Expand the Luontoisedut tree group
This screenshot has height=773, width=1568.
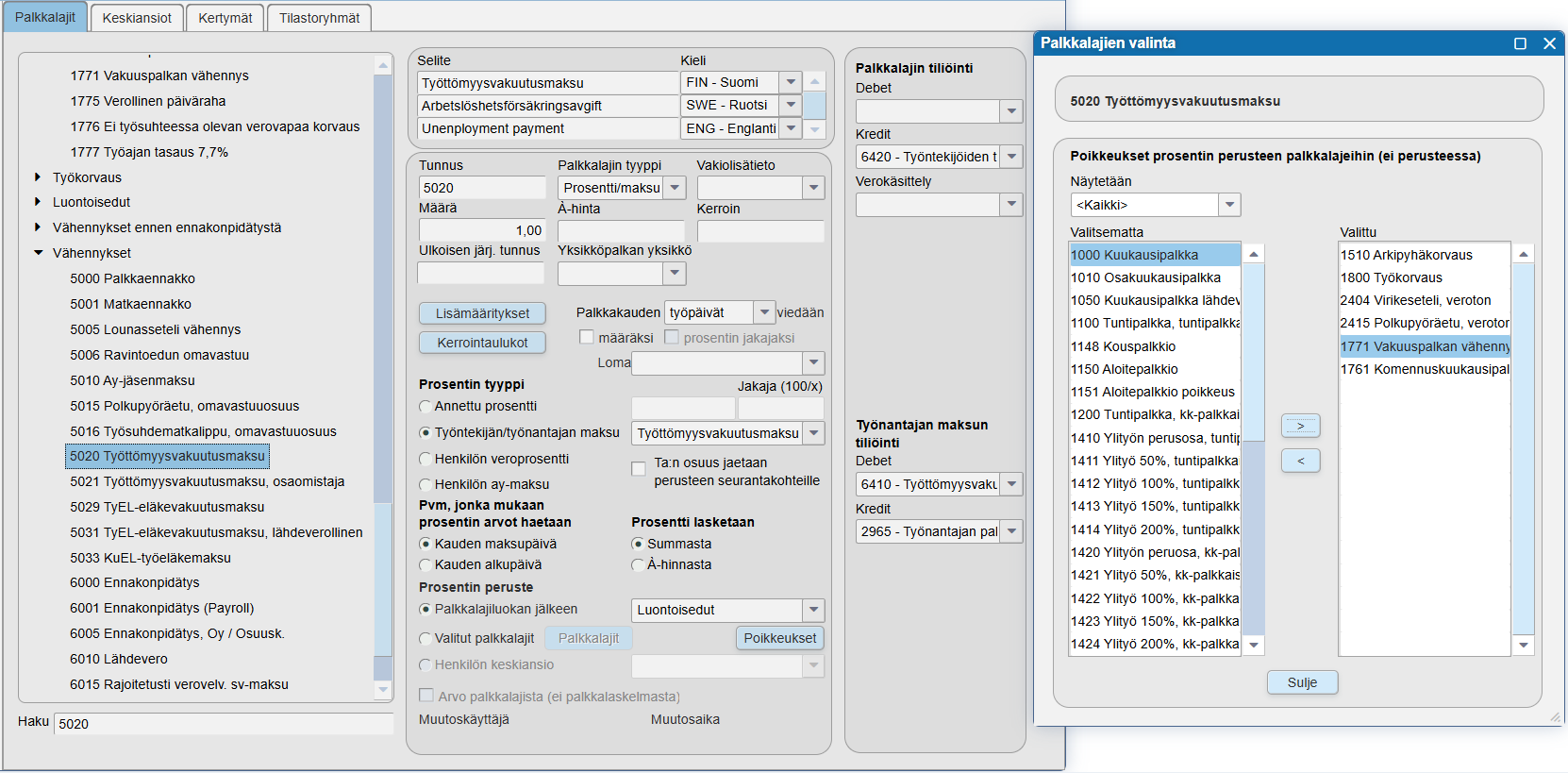38,201
